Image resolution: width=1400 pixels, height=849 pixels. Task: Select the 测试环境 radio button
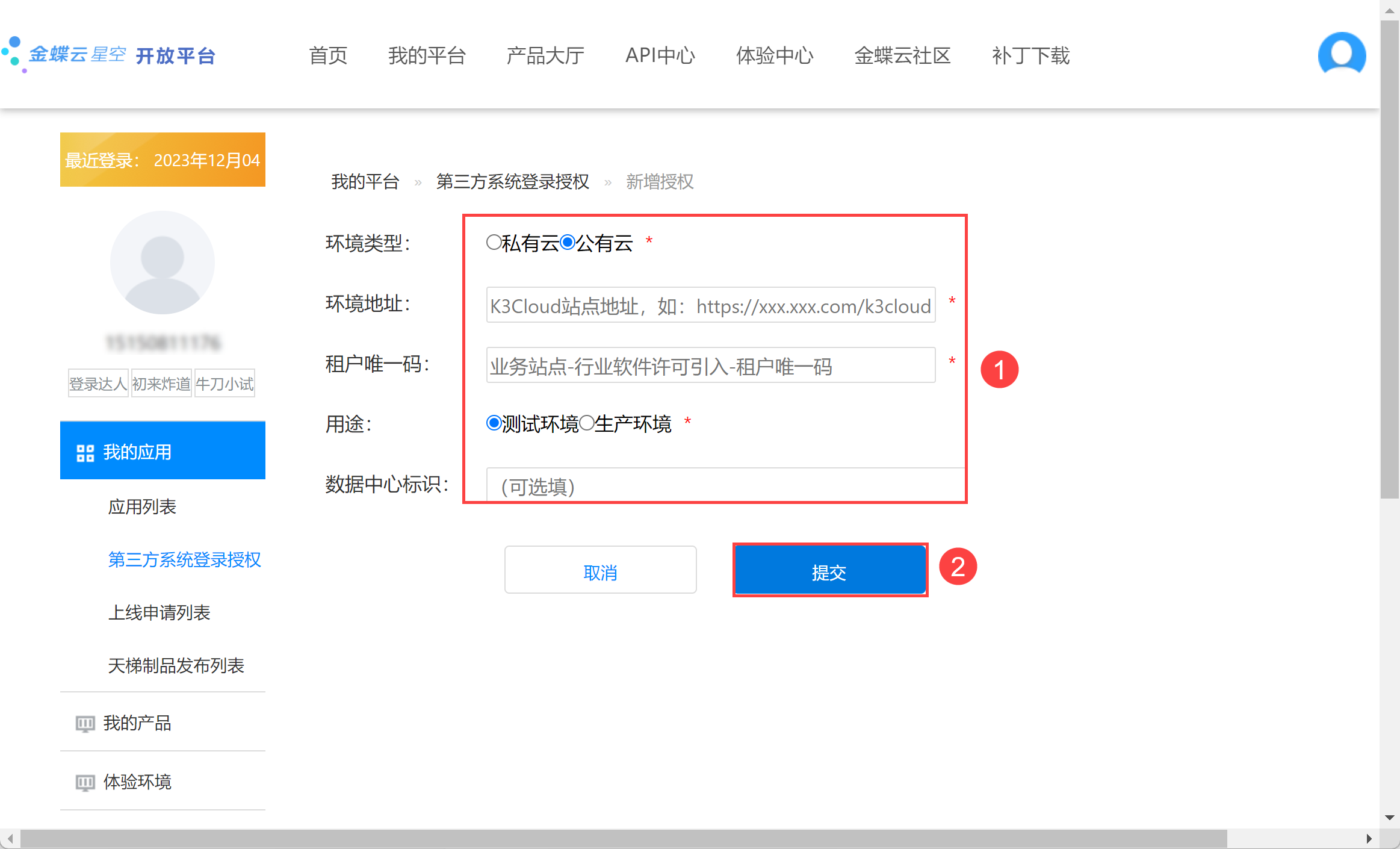click(494, 423)
